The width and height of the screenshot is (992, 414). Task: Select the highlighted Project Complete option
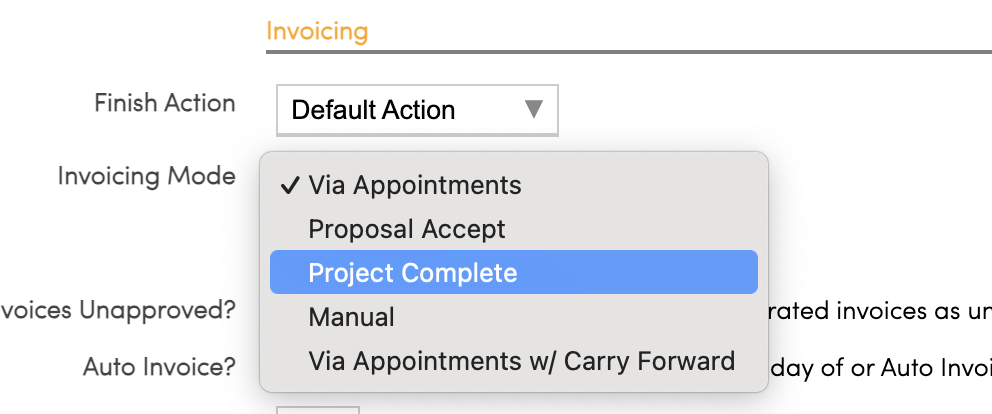413,273
